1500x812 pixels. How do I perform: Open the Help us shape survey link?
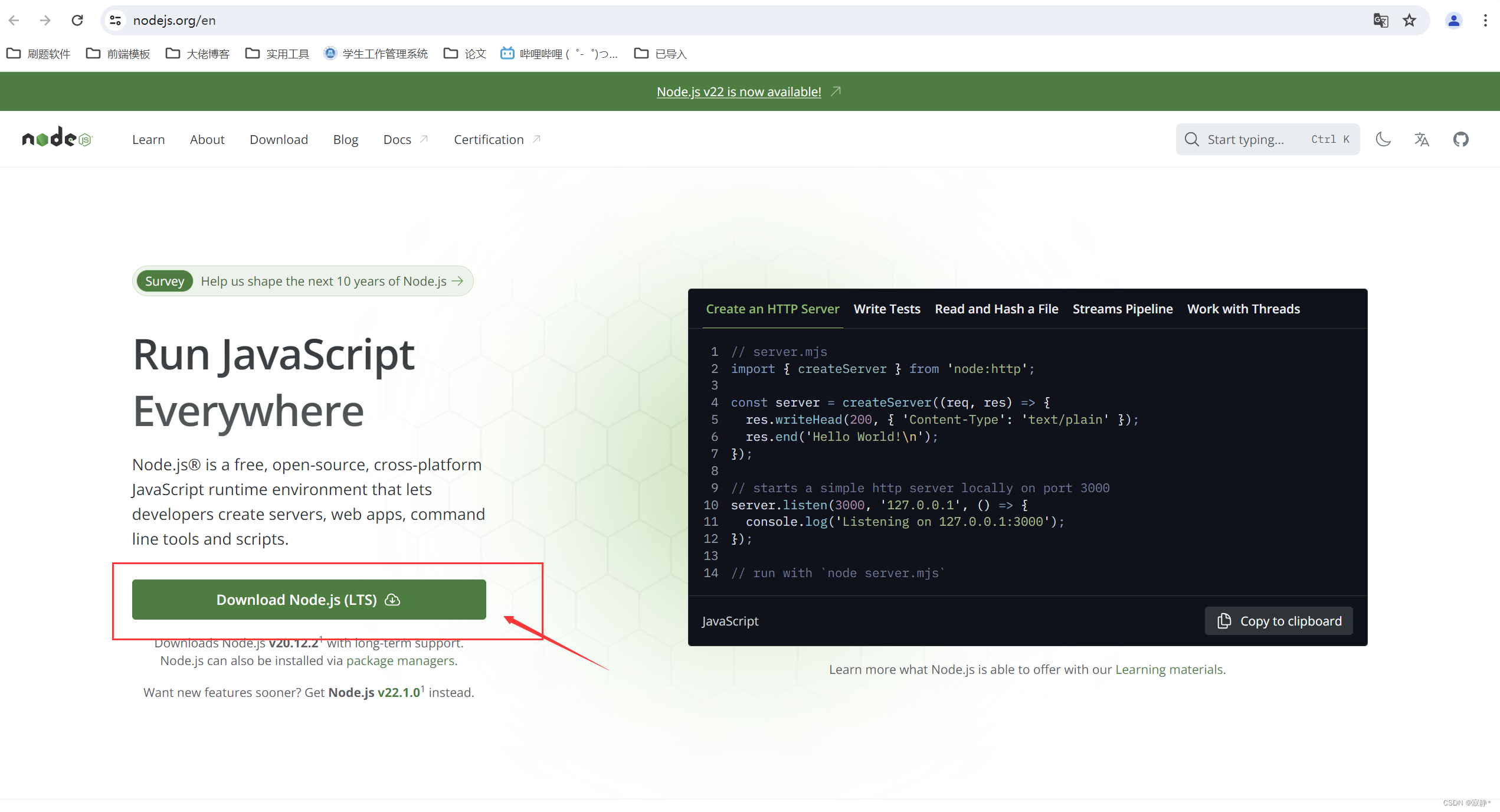click(x=332, y=281)
